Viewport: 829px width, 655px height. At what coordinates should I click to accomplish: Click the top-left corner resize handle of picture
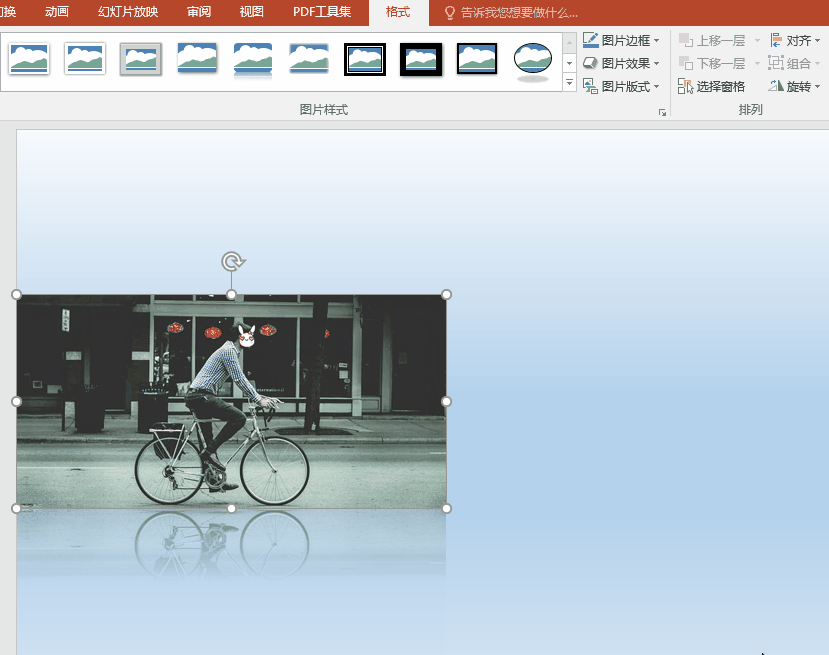(16, 294)
